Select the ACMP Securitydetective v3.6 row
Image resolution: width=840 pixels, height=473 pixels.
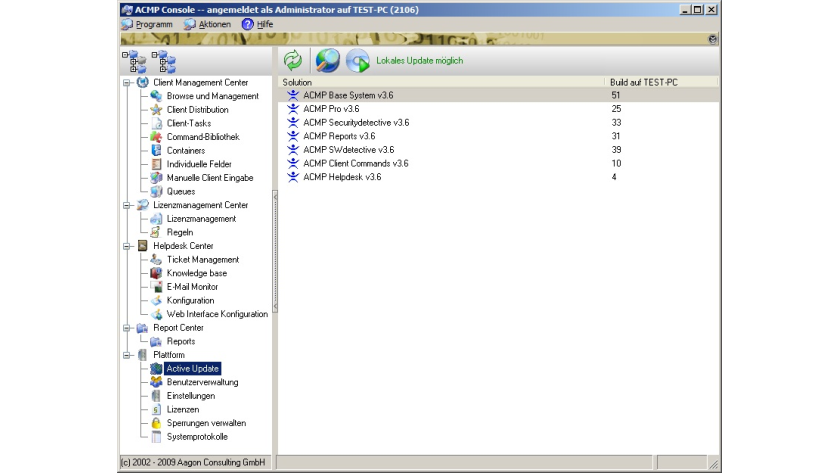356,122
